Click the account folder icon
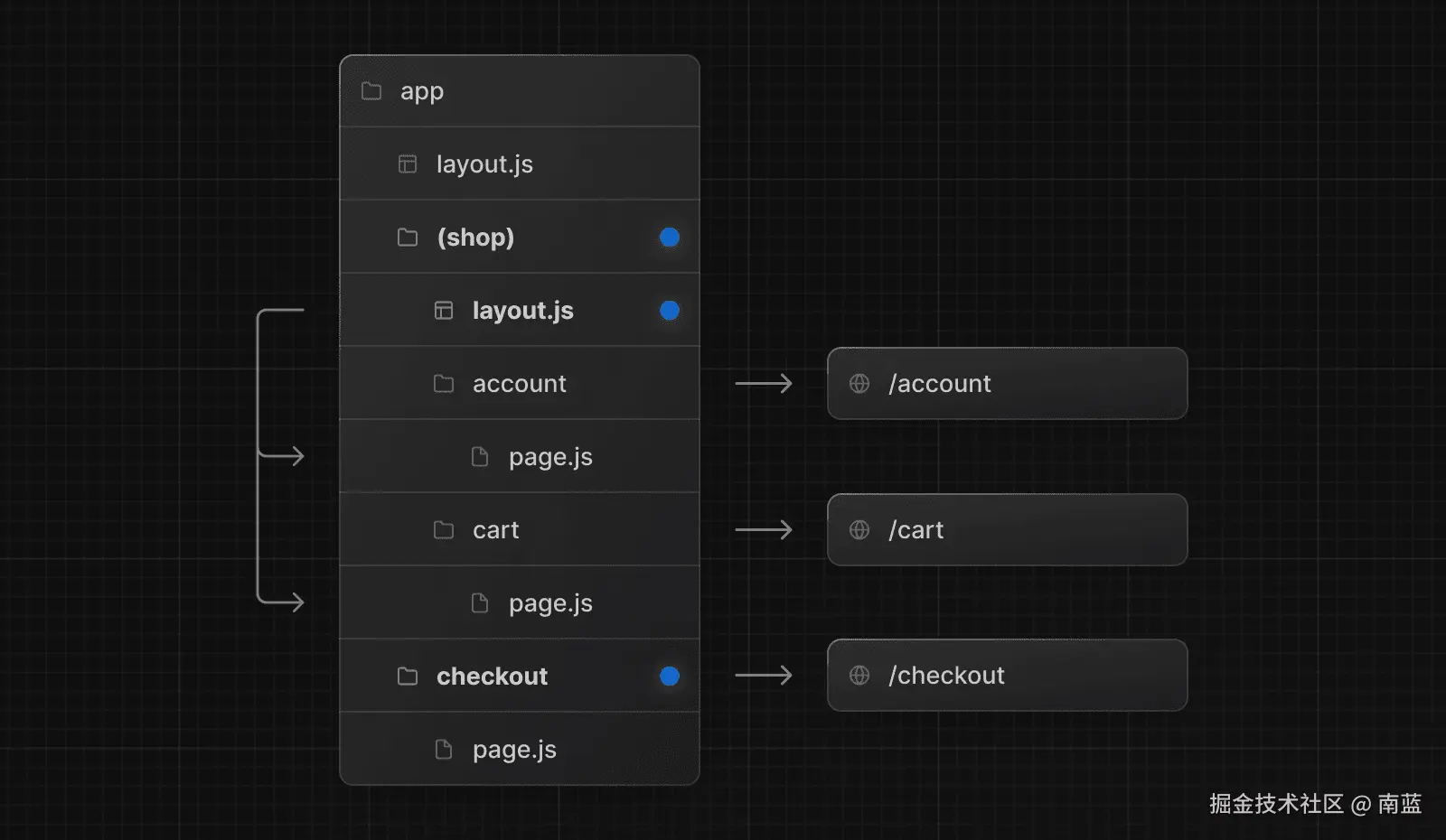 click(x=444, y=384)
